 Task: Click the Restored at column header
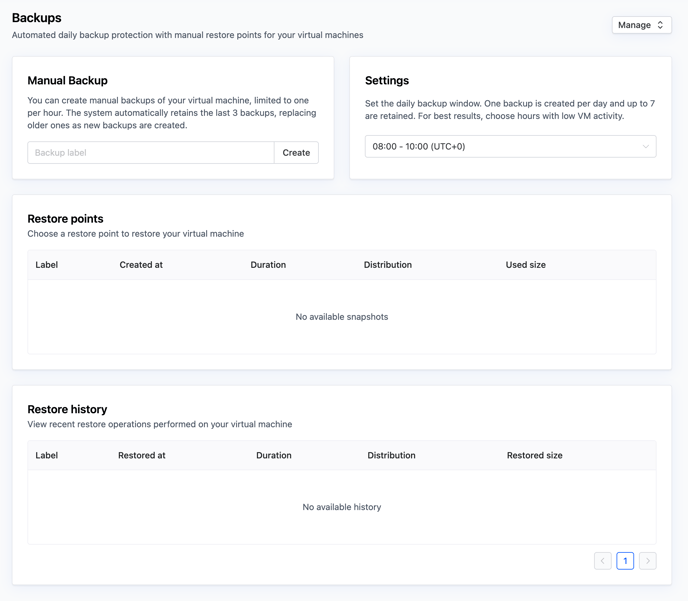142,455
